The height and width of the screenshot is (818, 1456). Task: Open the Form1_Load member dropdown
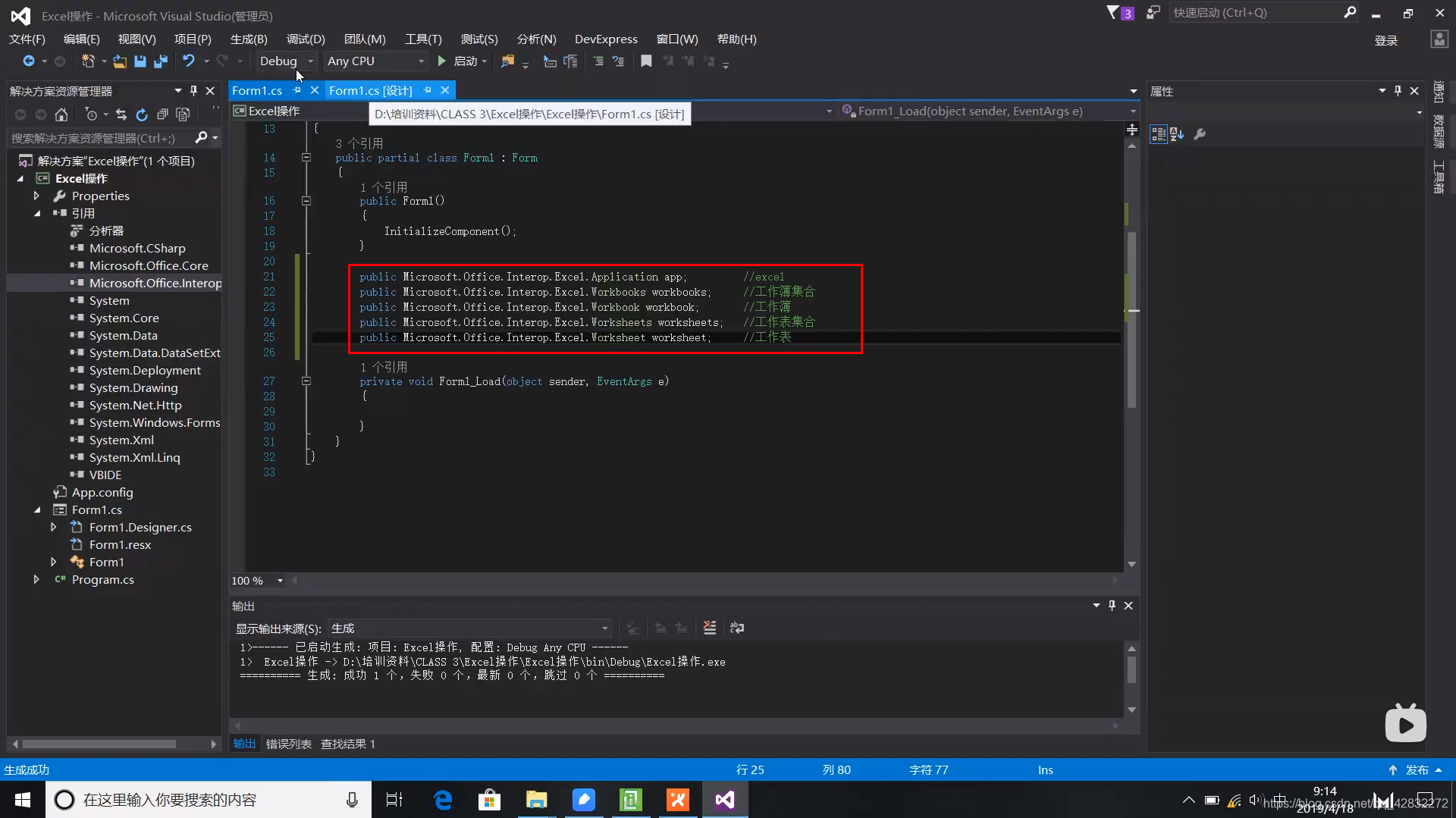988,111
